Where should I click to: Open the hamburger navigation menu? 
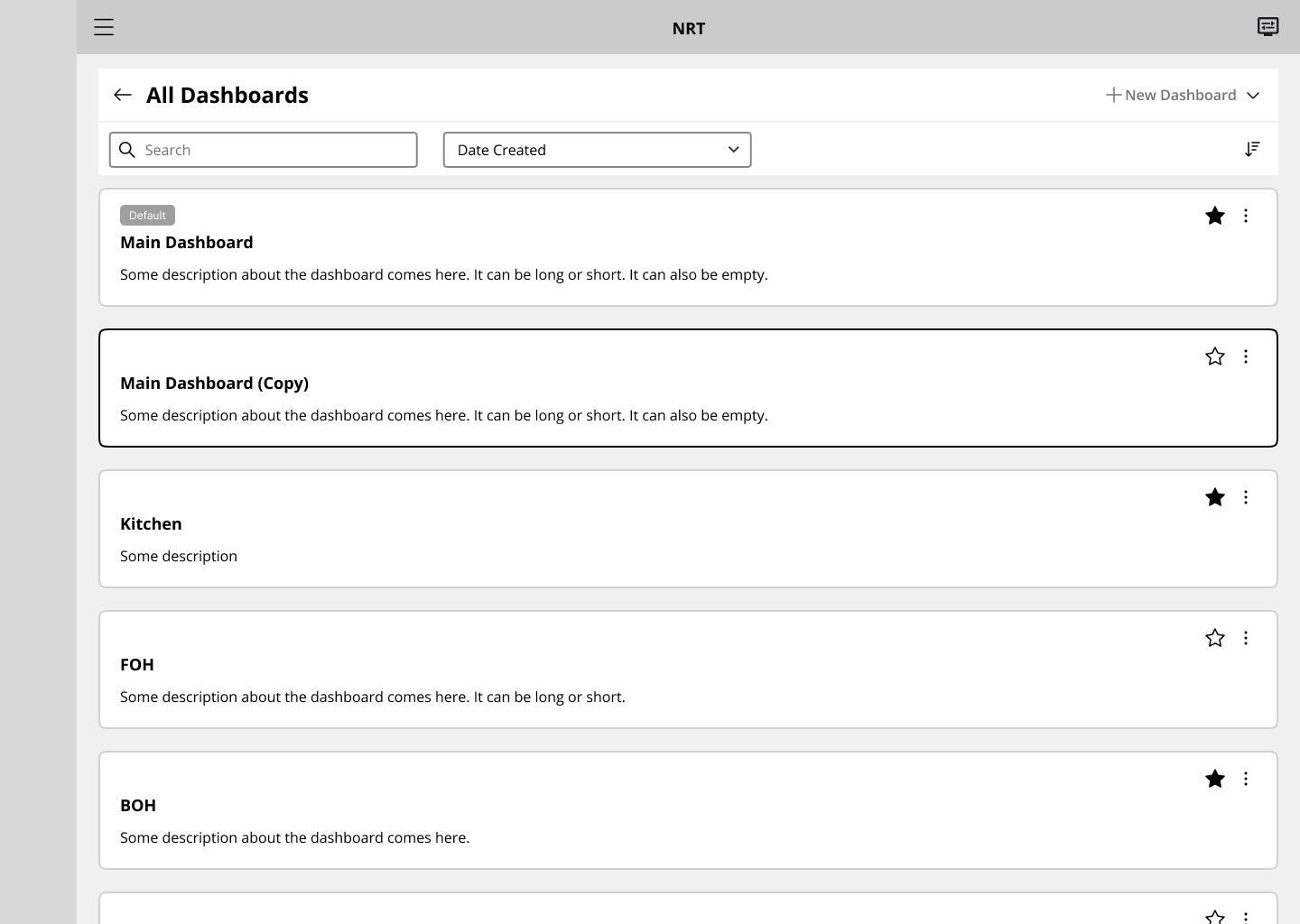coord(104,27)
